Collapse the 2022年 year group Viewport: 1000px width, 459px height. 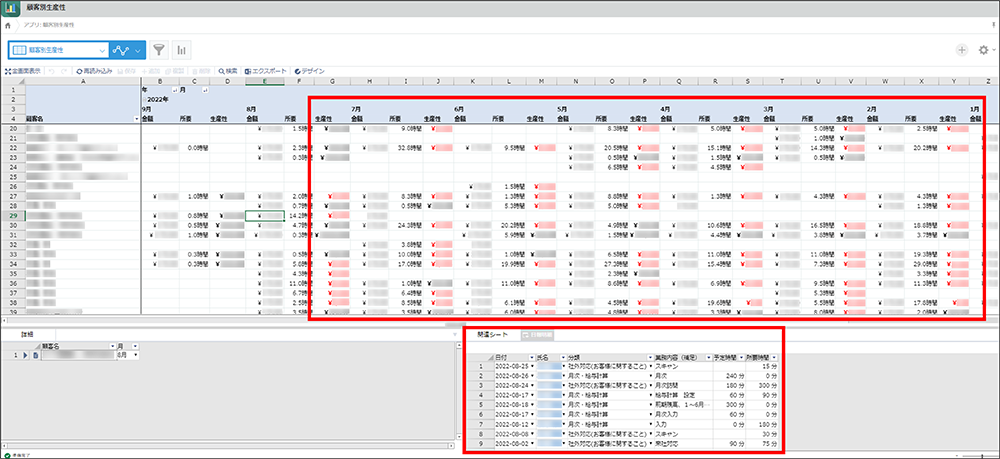[x=145, y=99]
